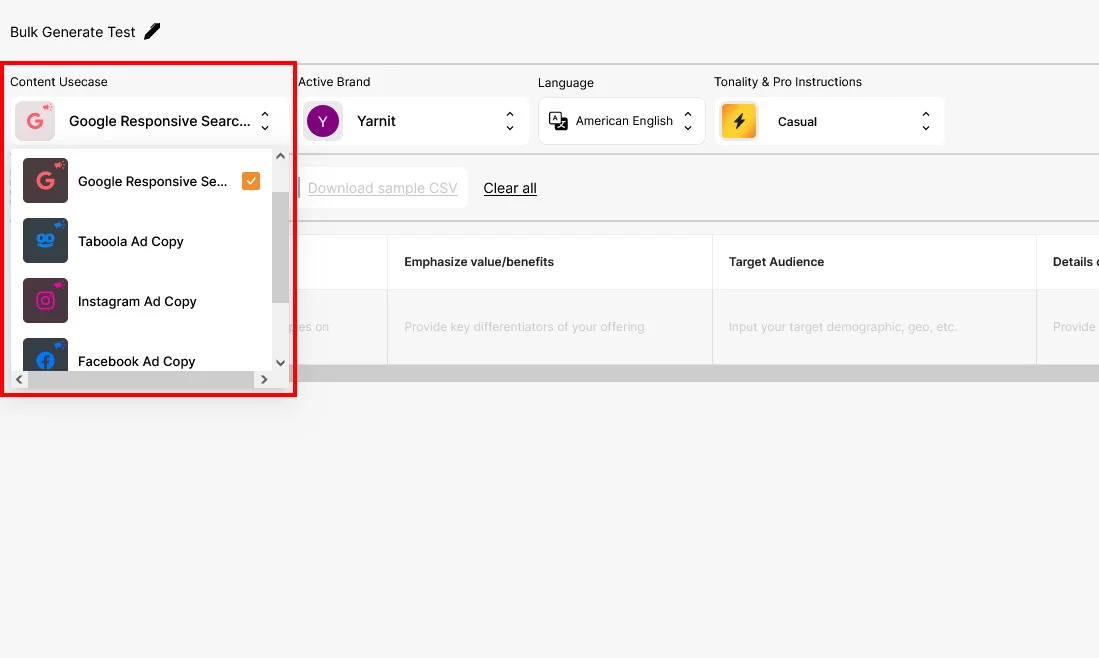Screen dimensions: 1099x658
Task: Click the American English language text
Action: (624, 121)
